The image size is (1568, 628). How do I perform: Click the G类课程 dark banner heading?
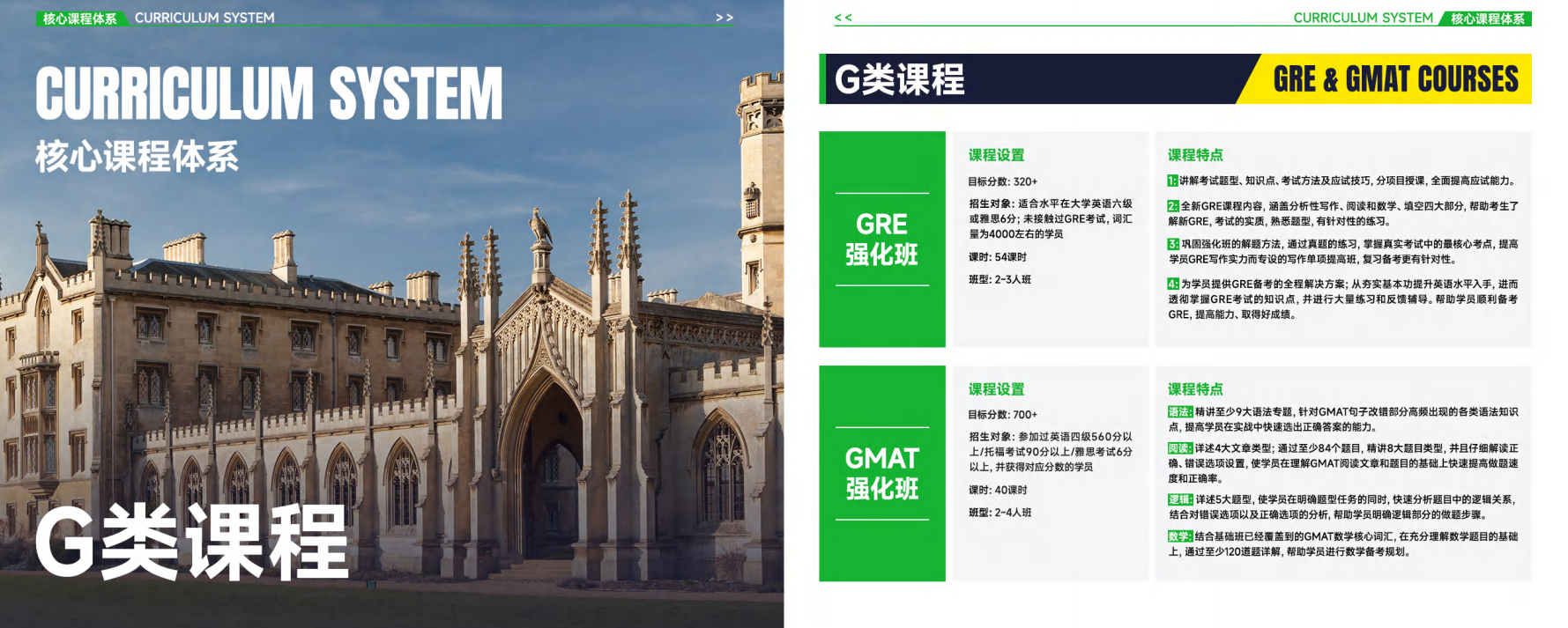(899, 79)
